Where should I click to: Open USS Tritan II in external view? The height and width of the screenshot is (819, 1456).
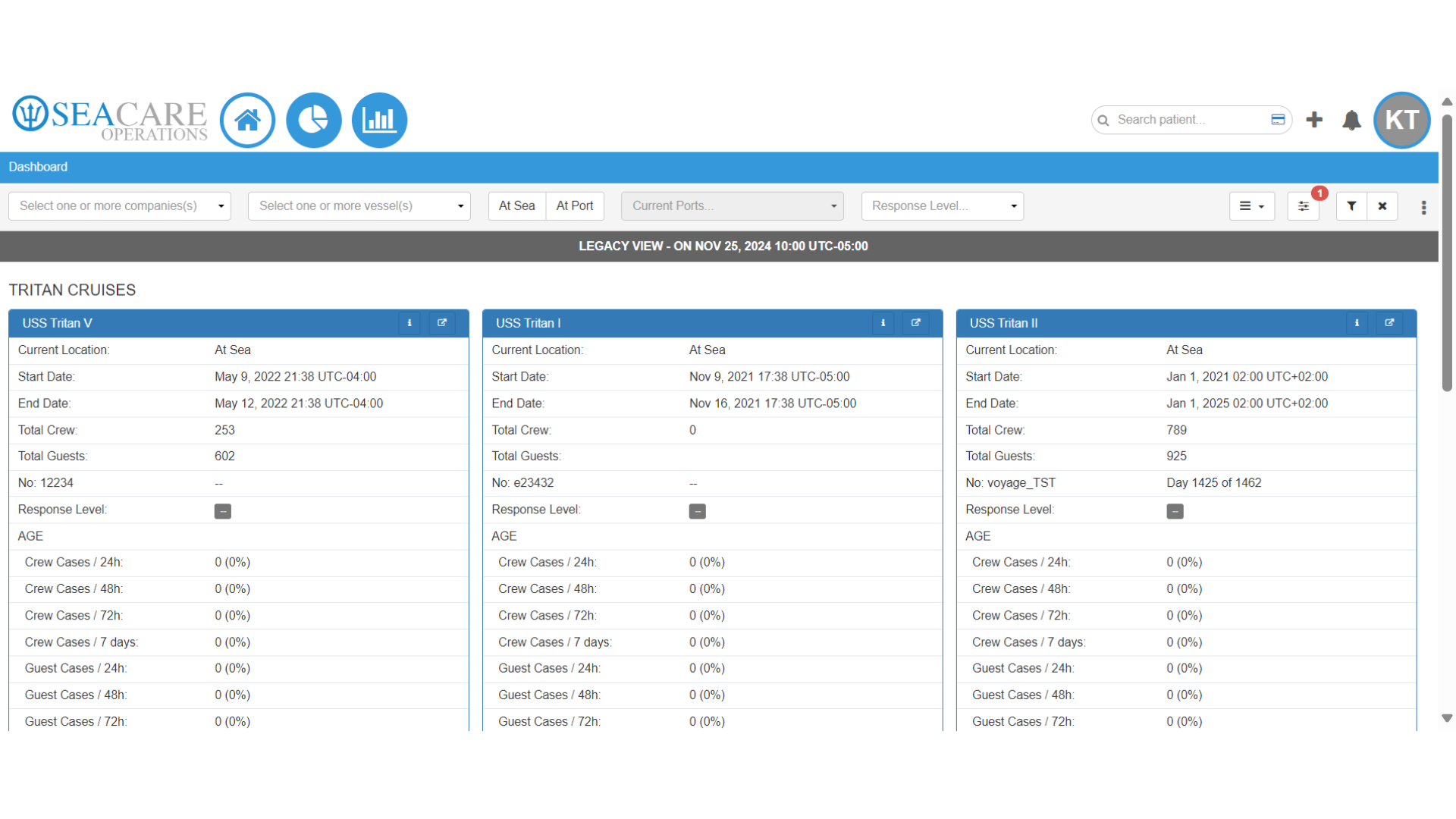click(x=1389, y=323)
